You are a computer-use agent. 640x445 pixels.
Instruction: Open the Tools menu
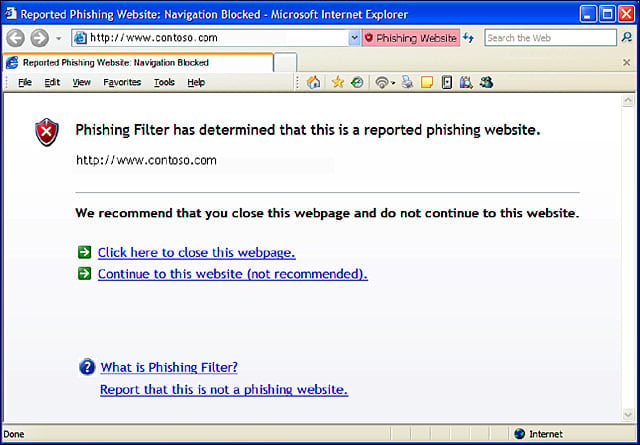click(164, 82)
